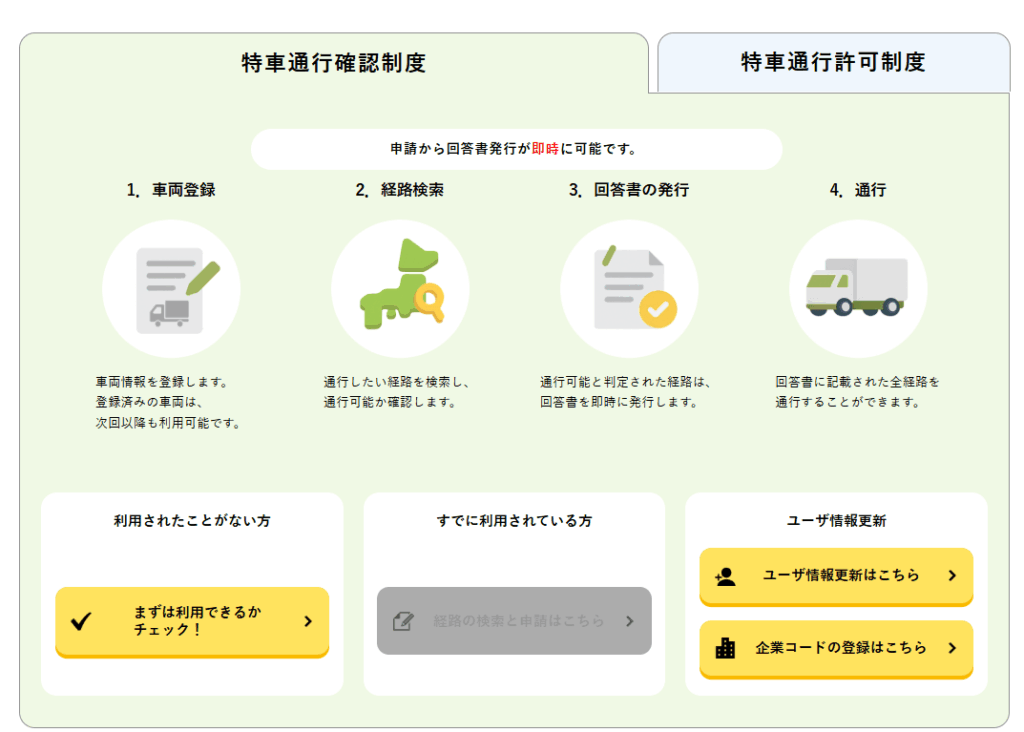Image resolution: width=1024 pixels, height=732 pixels.
Task: Click the pencil icon on the grayed 経路の検索 button
Action: [404, 621]
